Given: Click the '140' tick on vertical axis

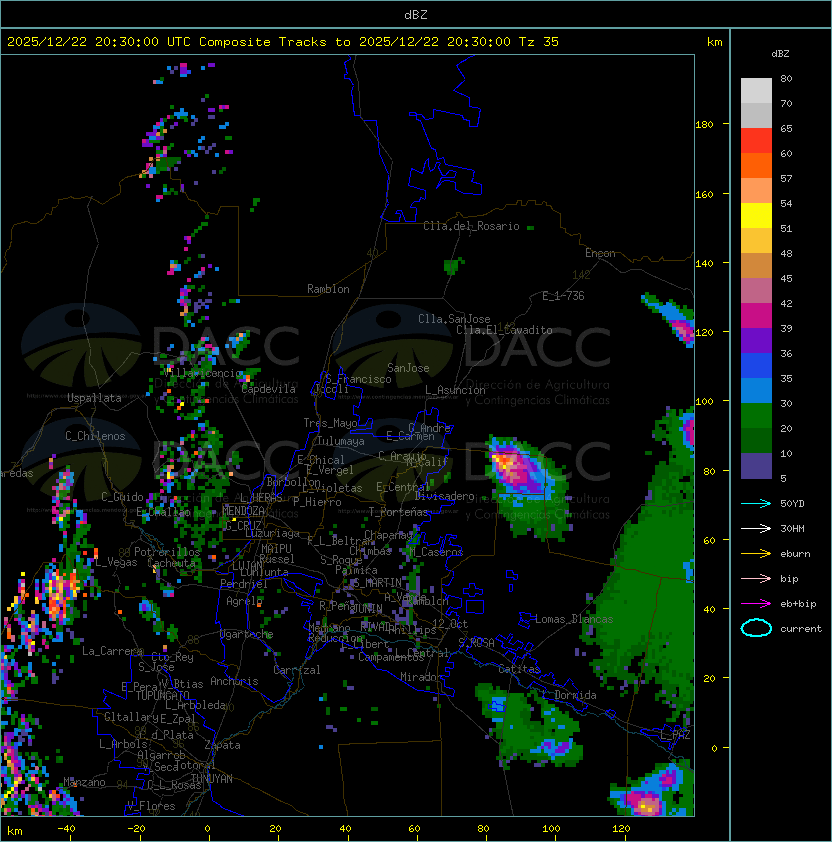Looking at the screenshot, I should point(704,264).
